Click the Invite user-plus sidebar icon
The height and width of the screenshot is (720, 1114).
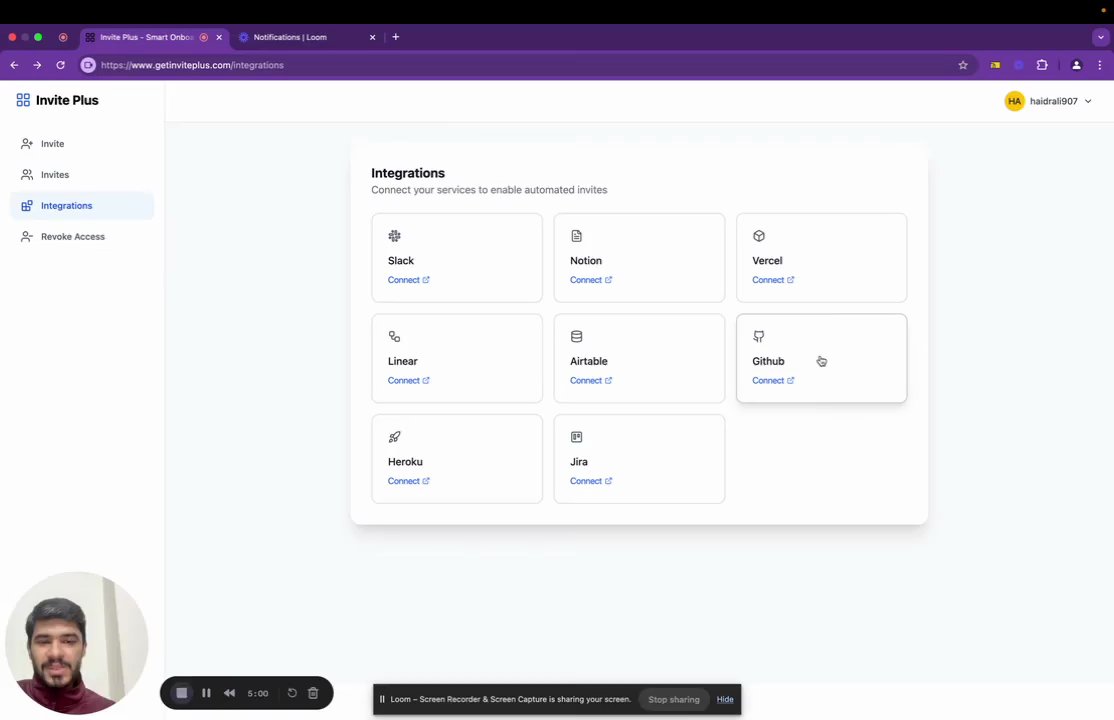[x=27, y=144]
